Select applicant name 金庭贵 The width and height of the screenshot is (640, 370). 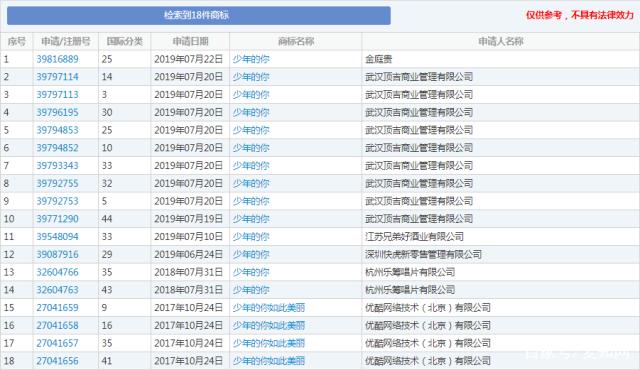(x=378, y=59)
